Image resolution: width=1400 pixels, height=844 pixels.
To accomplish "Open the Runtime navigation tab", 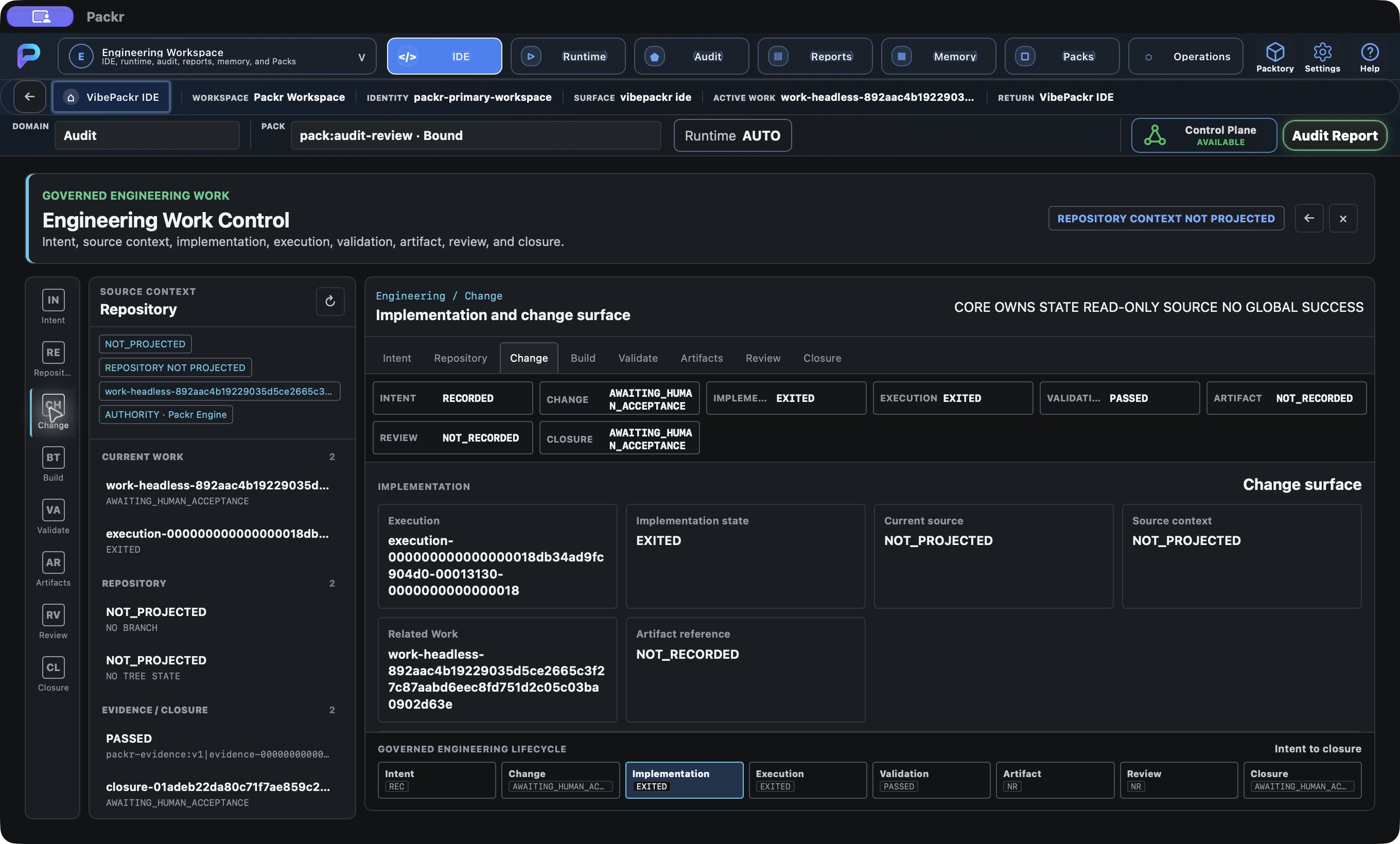I will click(568, 56).
